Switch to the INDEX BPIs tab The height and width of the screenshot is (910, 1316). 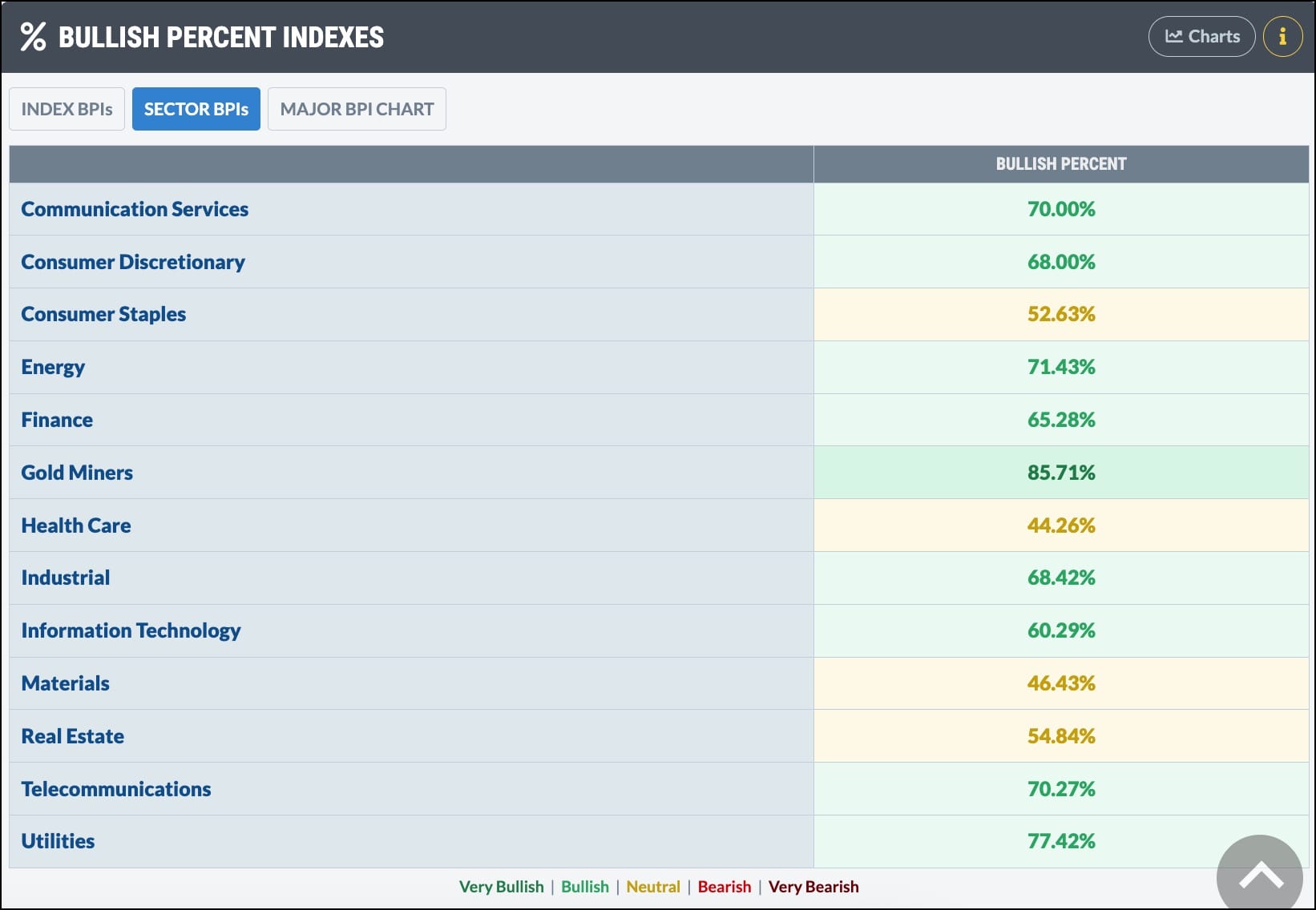point(67,109)
